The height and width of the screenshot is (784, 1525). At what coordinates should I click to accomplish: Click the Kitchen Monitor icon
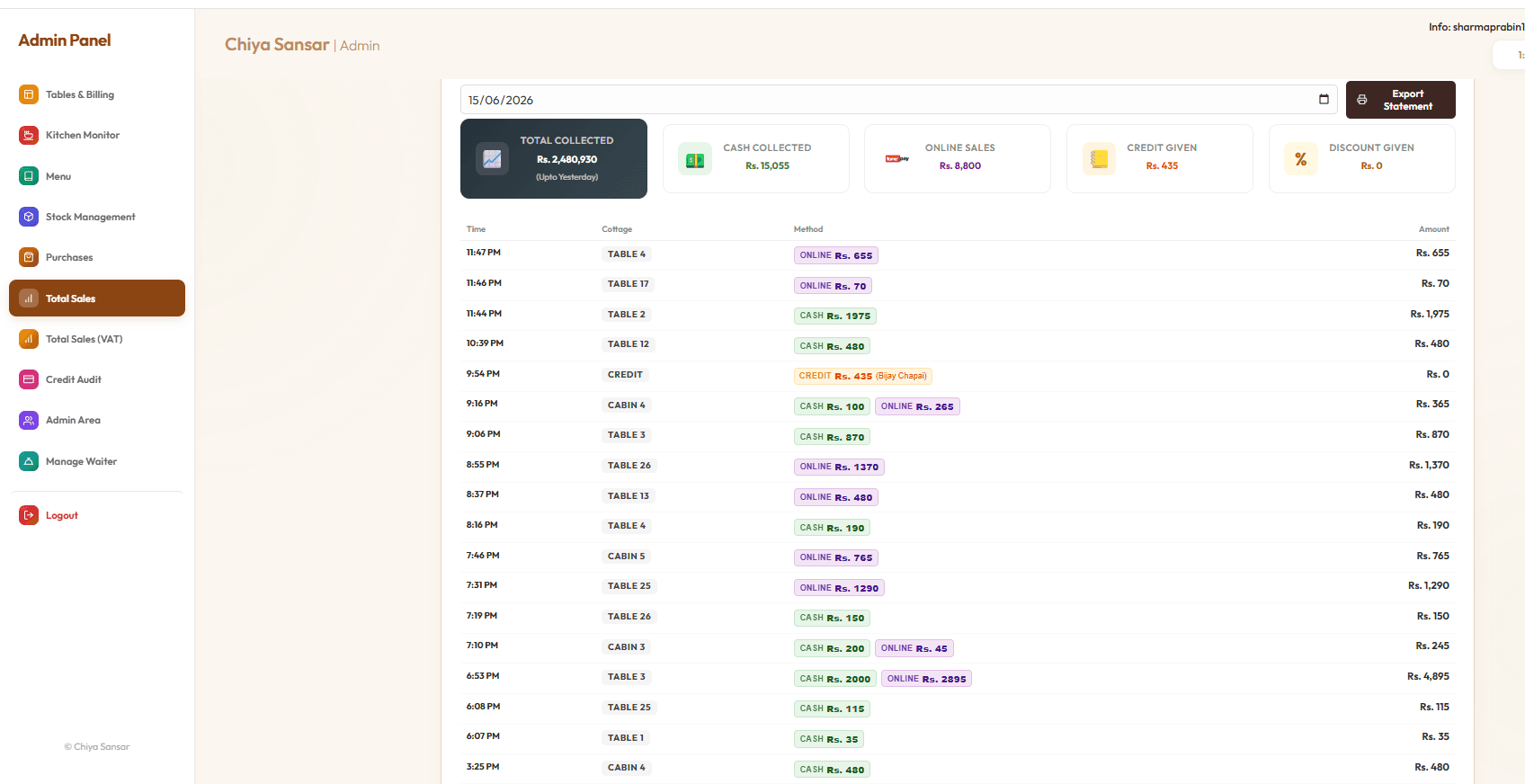point(29,135)
